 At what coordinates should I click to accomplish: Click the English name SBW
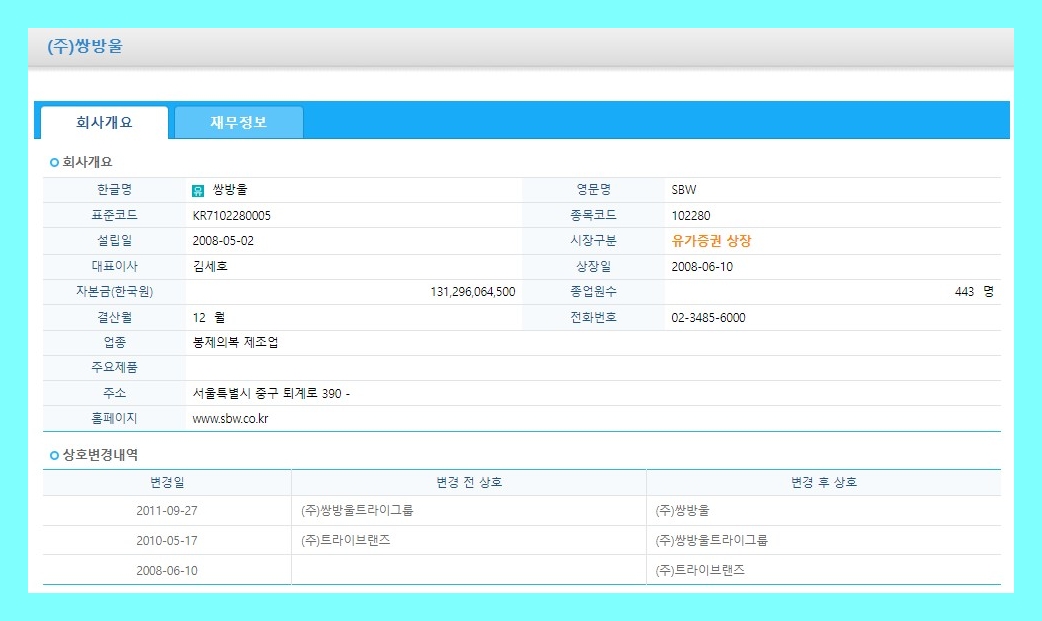[684, 190]
